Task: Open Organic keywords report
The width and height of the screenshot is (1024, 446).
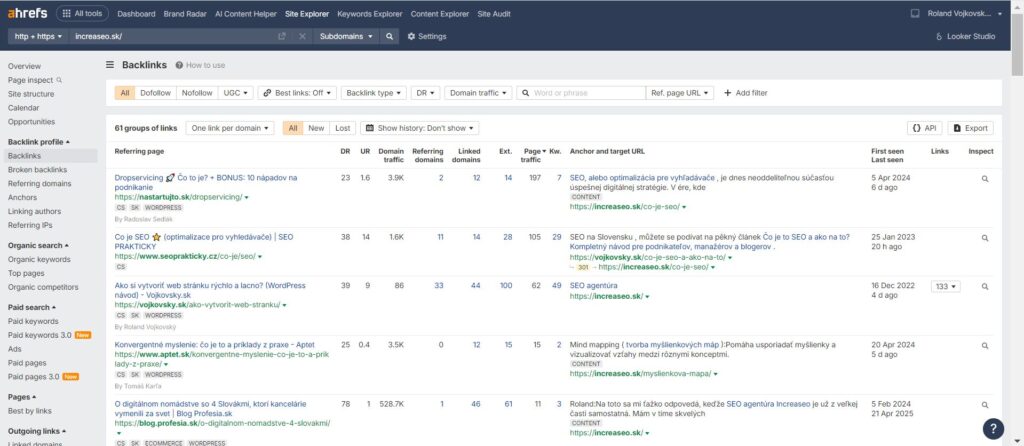Action: 39,259
